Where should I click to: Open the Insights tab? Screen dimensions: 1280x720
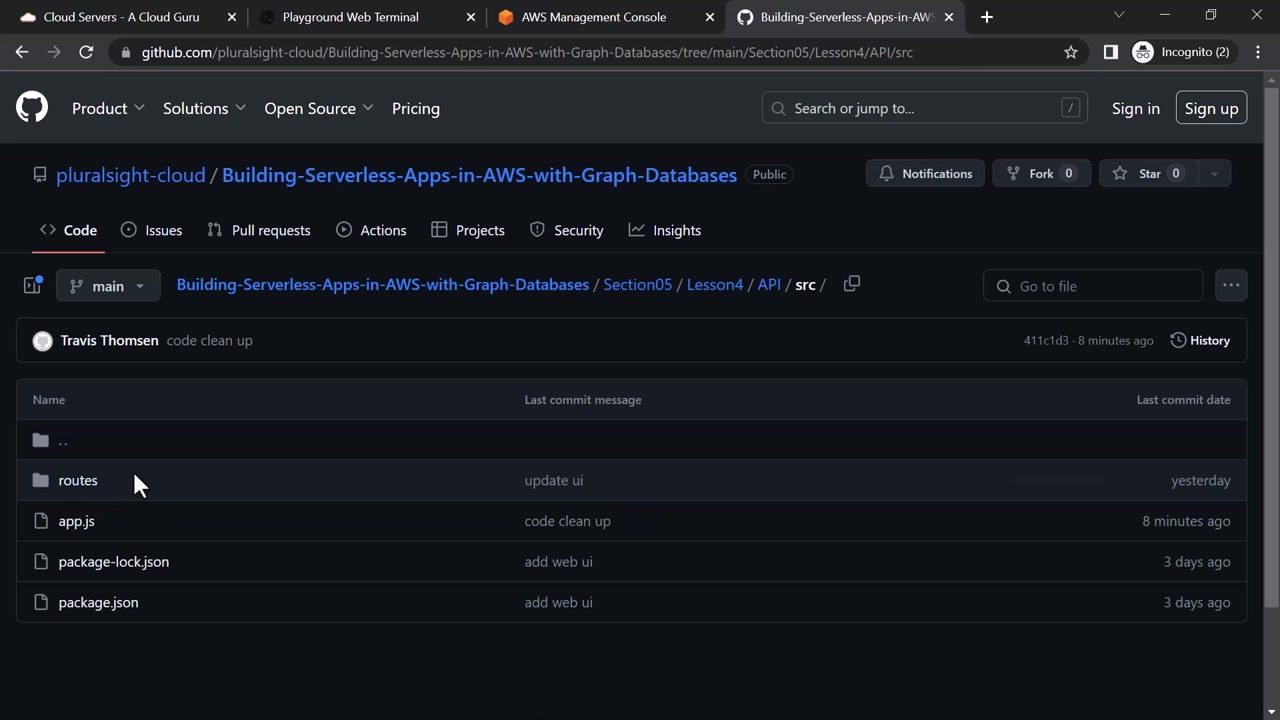coord(665,230)
